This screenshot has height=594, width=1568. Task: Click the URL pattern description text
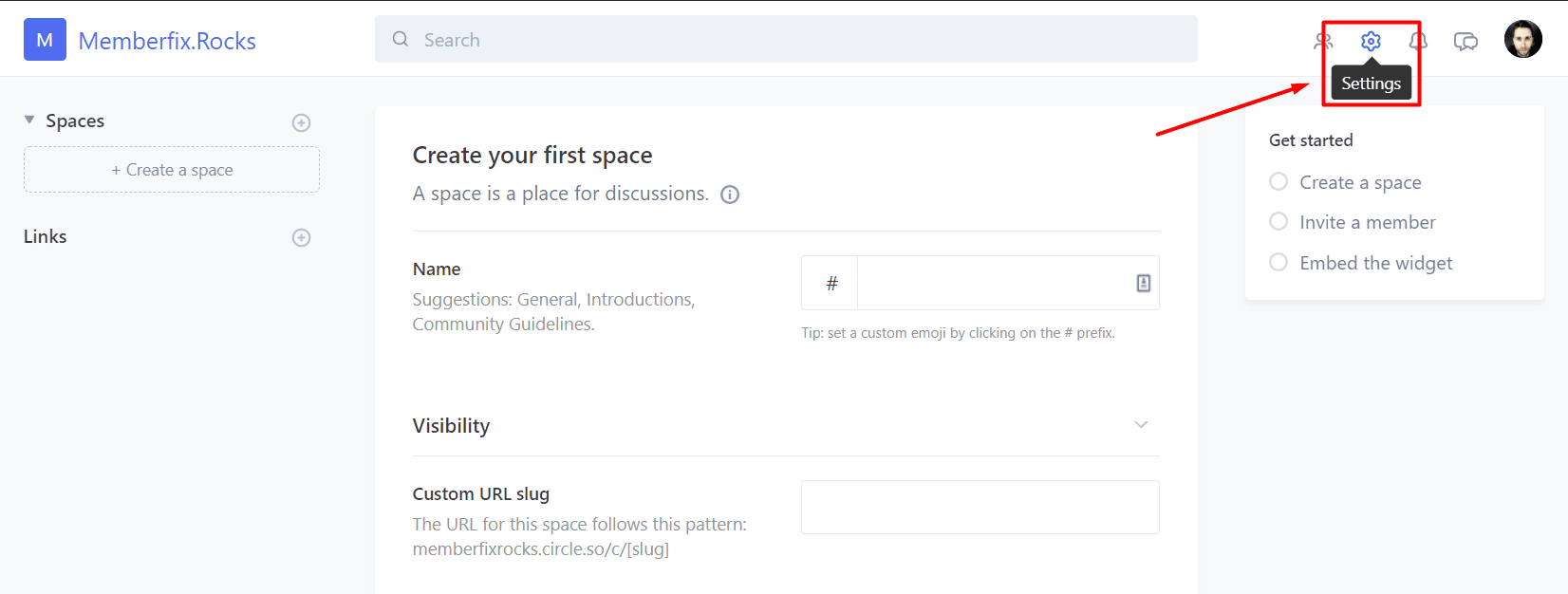pos(580,536)
